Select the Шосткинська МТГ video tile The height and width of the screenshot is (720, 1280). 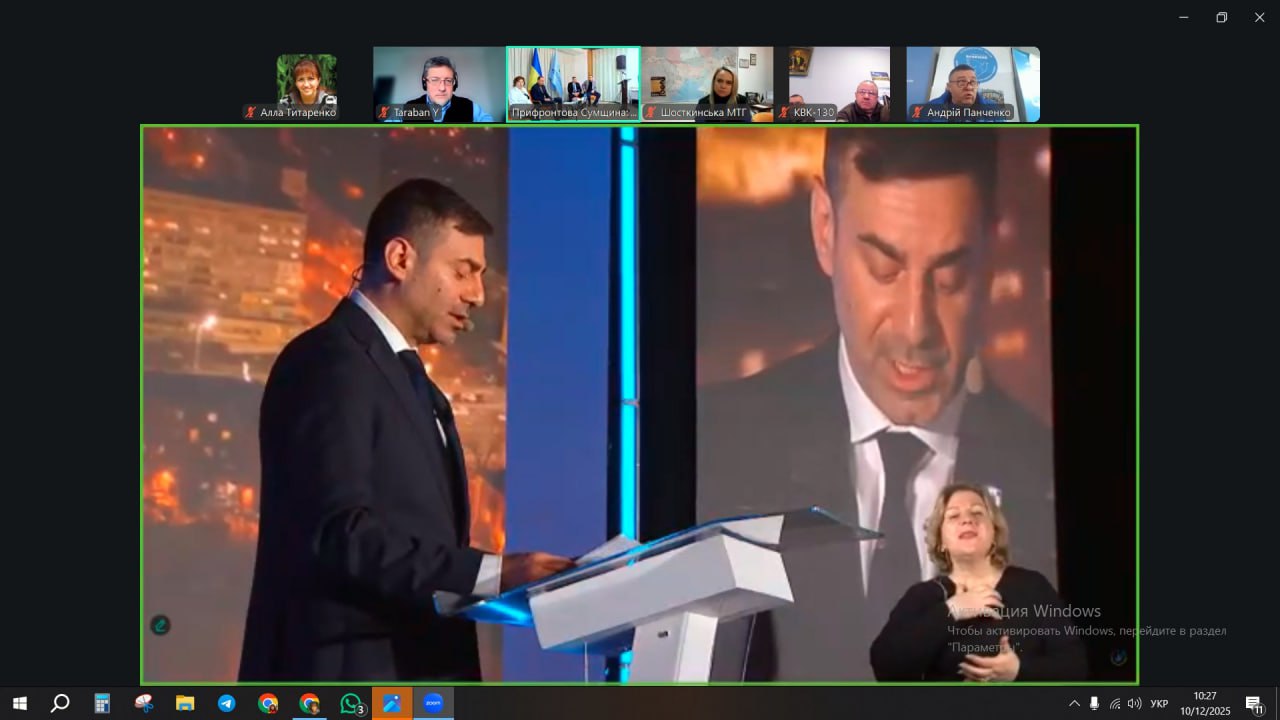tap(707, 85)
